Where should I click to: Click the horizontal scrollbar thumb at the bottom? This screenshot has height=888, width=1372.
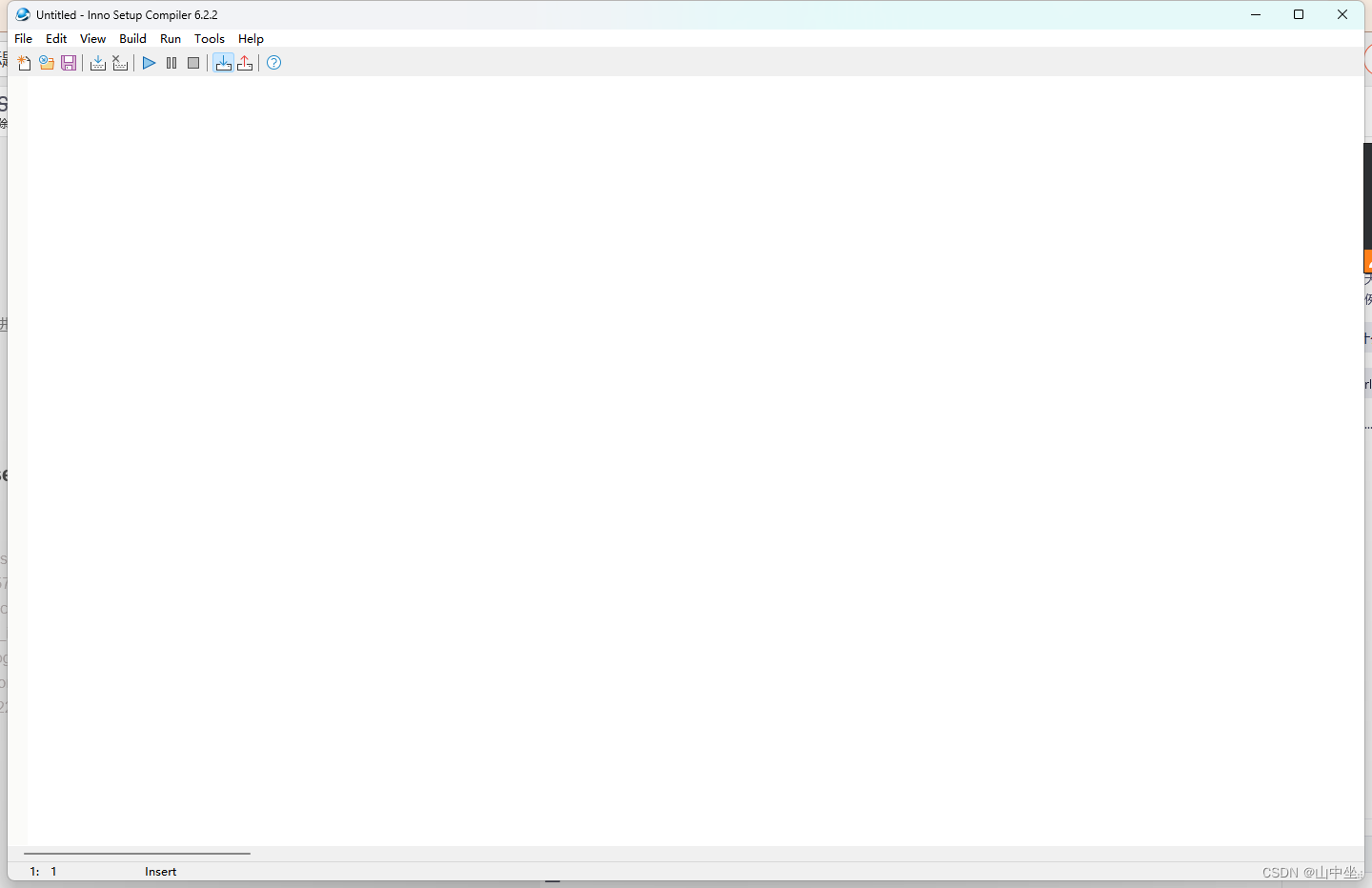coord(137,854)
